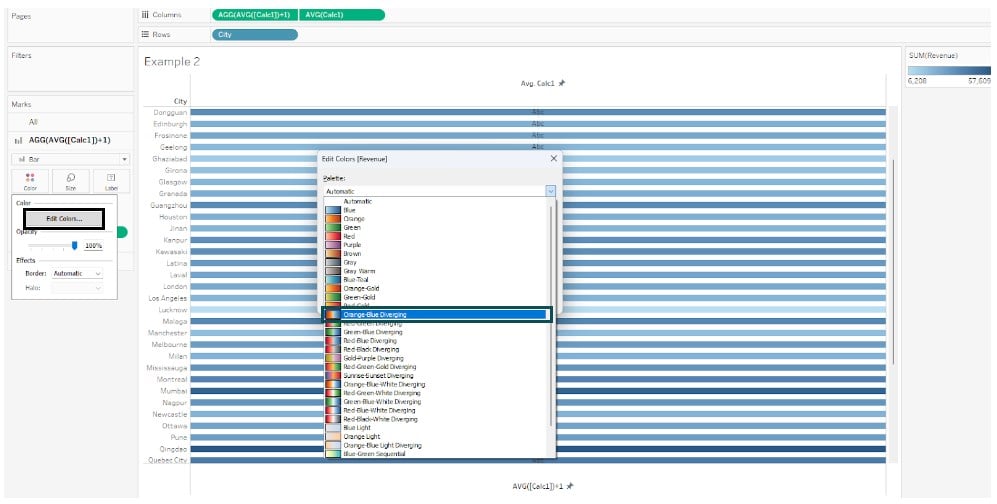Click the 100% opacity value field
The height and width of the screenshot is (504, 997).
[93, 246]
